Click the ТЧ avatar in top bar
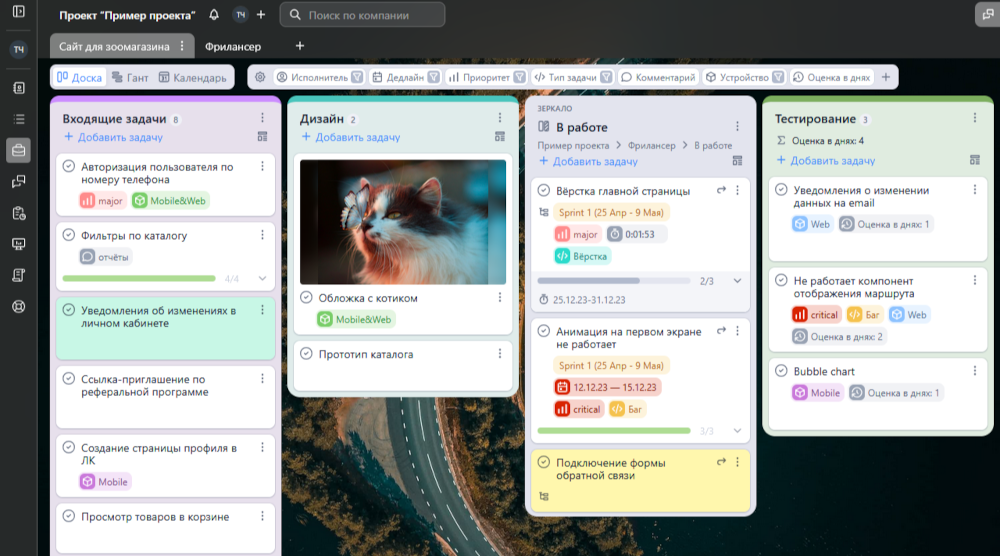Image resolution: width=1000 pixels, height=556 pixels. [x=240, y=15]
